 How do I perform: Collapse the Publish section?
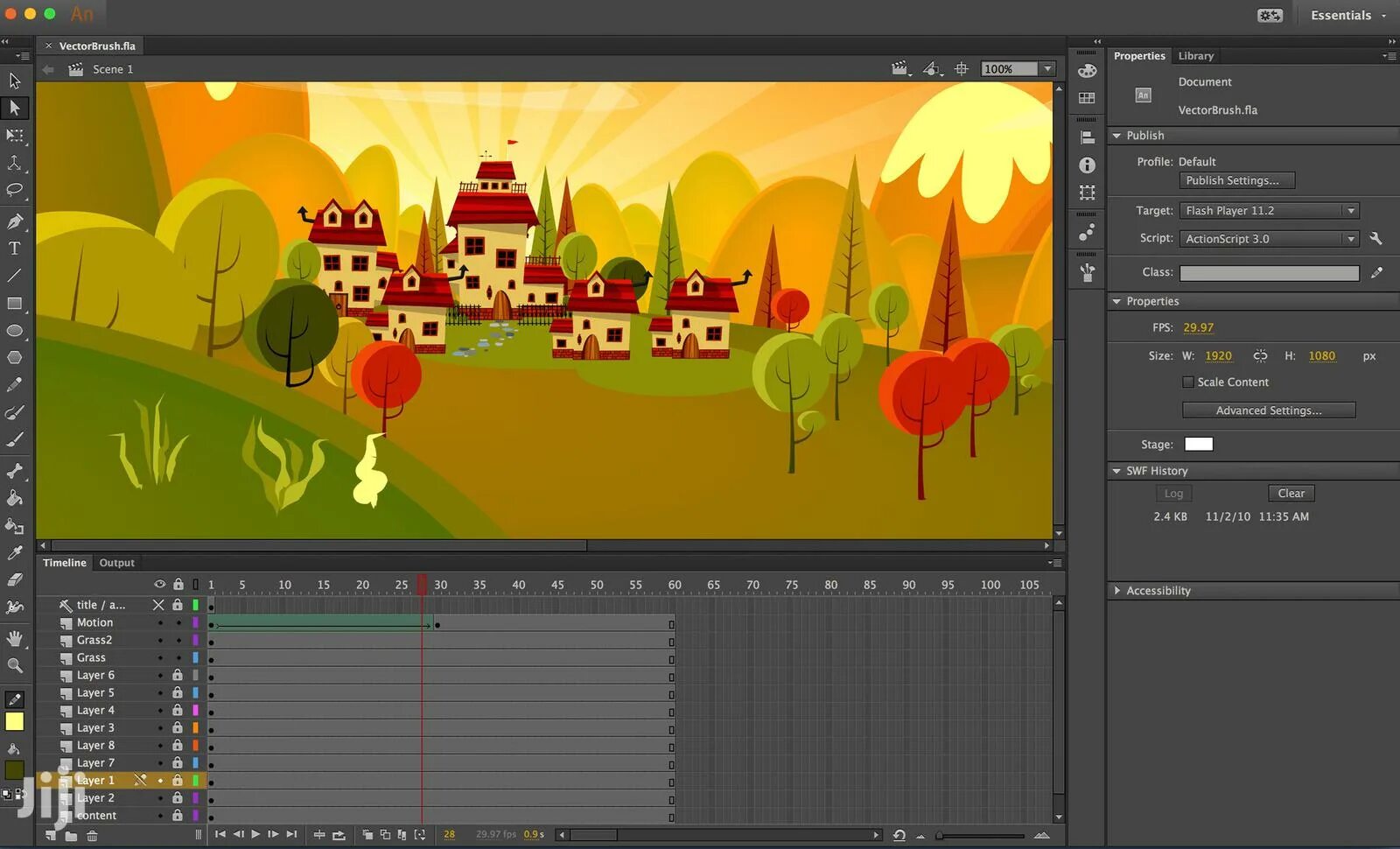point(1116,136)
